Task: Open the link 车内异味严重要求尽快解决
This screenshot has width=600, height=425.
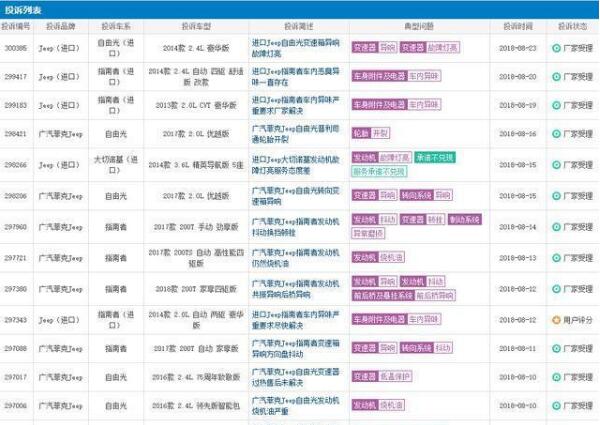Action: pos(295,320)
